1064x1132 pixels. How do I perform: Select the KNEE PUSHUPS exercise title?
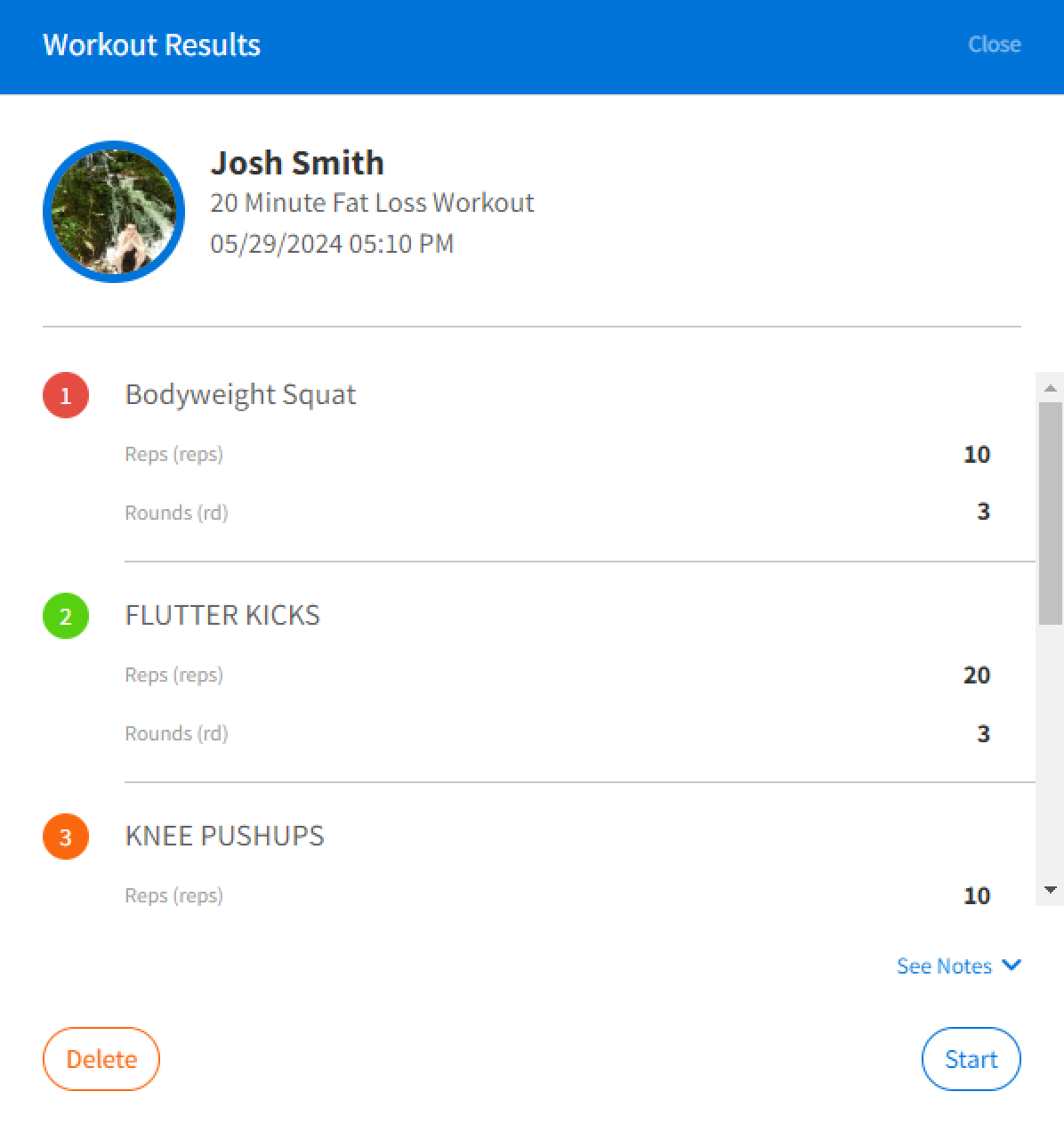(x=224, y=836)
